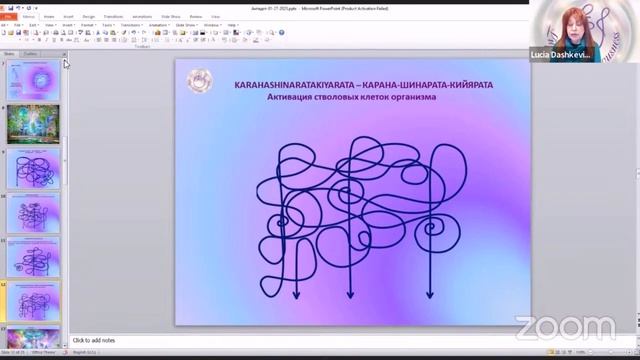The width and height of the screenshot is (640, 360).
Task: Toggle Strikethrough abc formatting
Action: point(69,40)
